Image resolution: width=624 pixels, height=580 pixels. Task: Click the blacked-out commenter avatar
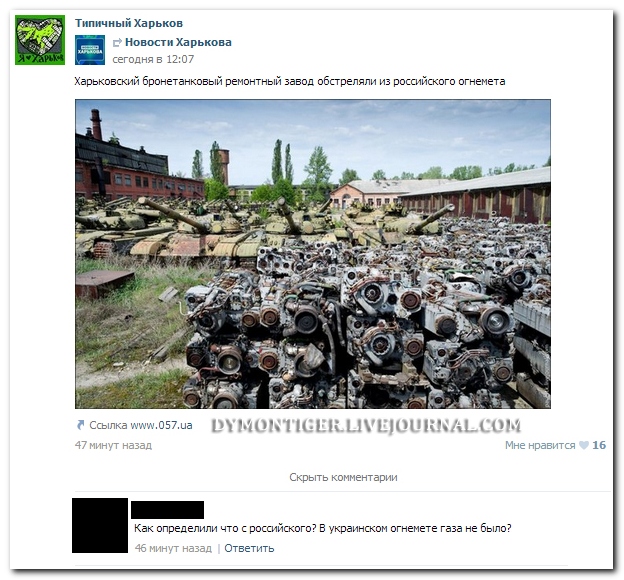pyautogui.click(x=100, y=525)
